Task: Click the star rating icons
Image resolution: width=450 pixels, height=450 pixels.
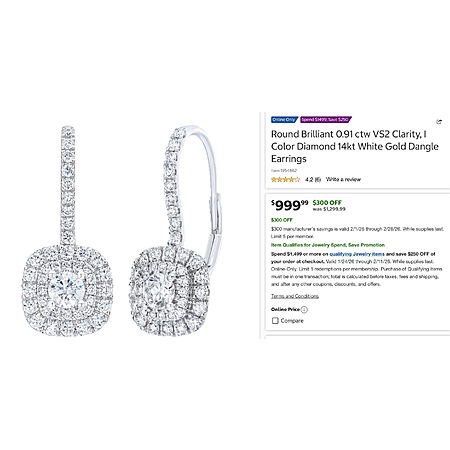Action: 285,180
